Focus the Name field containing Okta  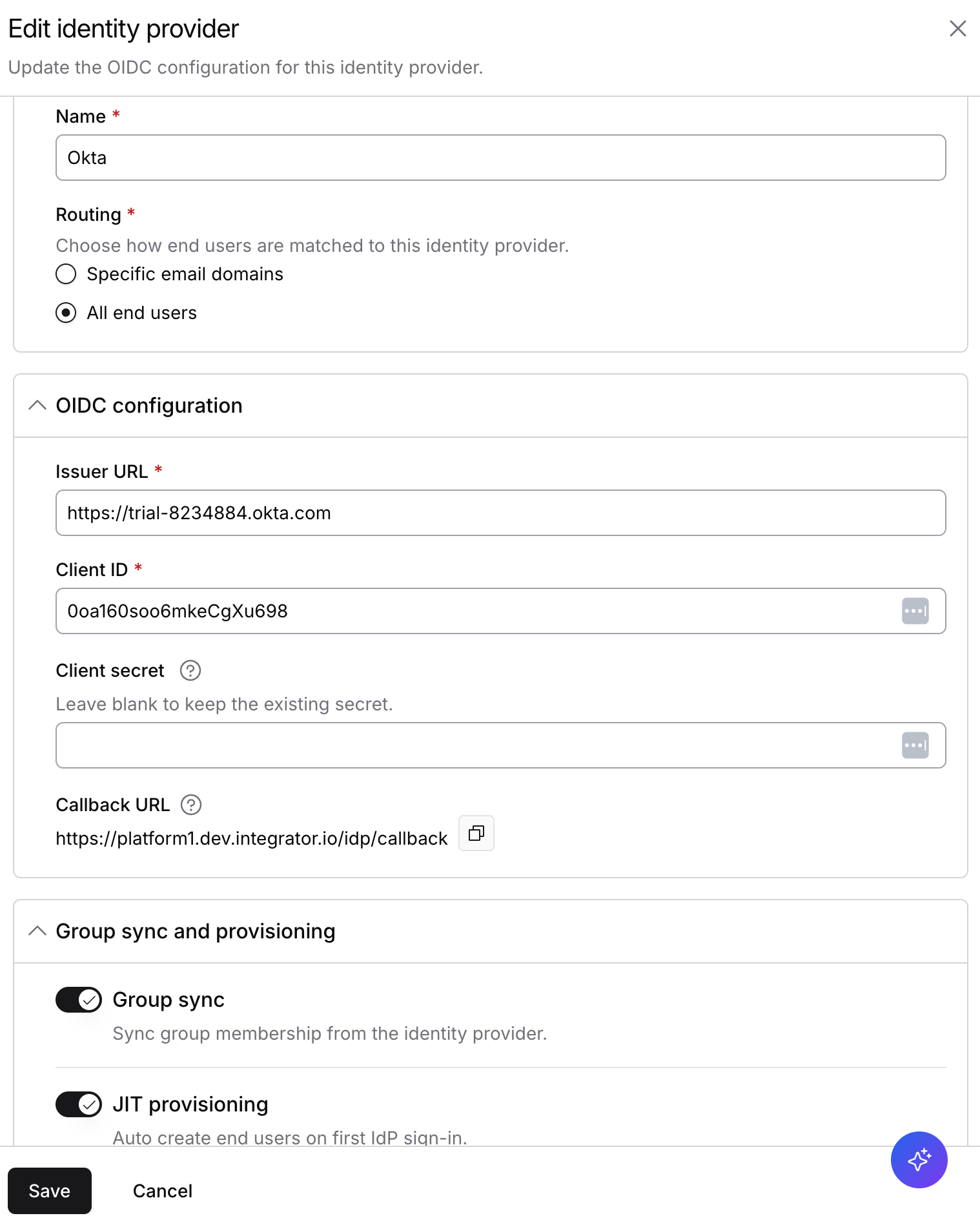[x=501, y=158]
